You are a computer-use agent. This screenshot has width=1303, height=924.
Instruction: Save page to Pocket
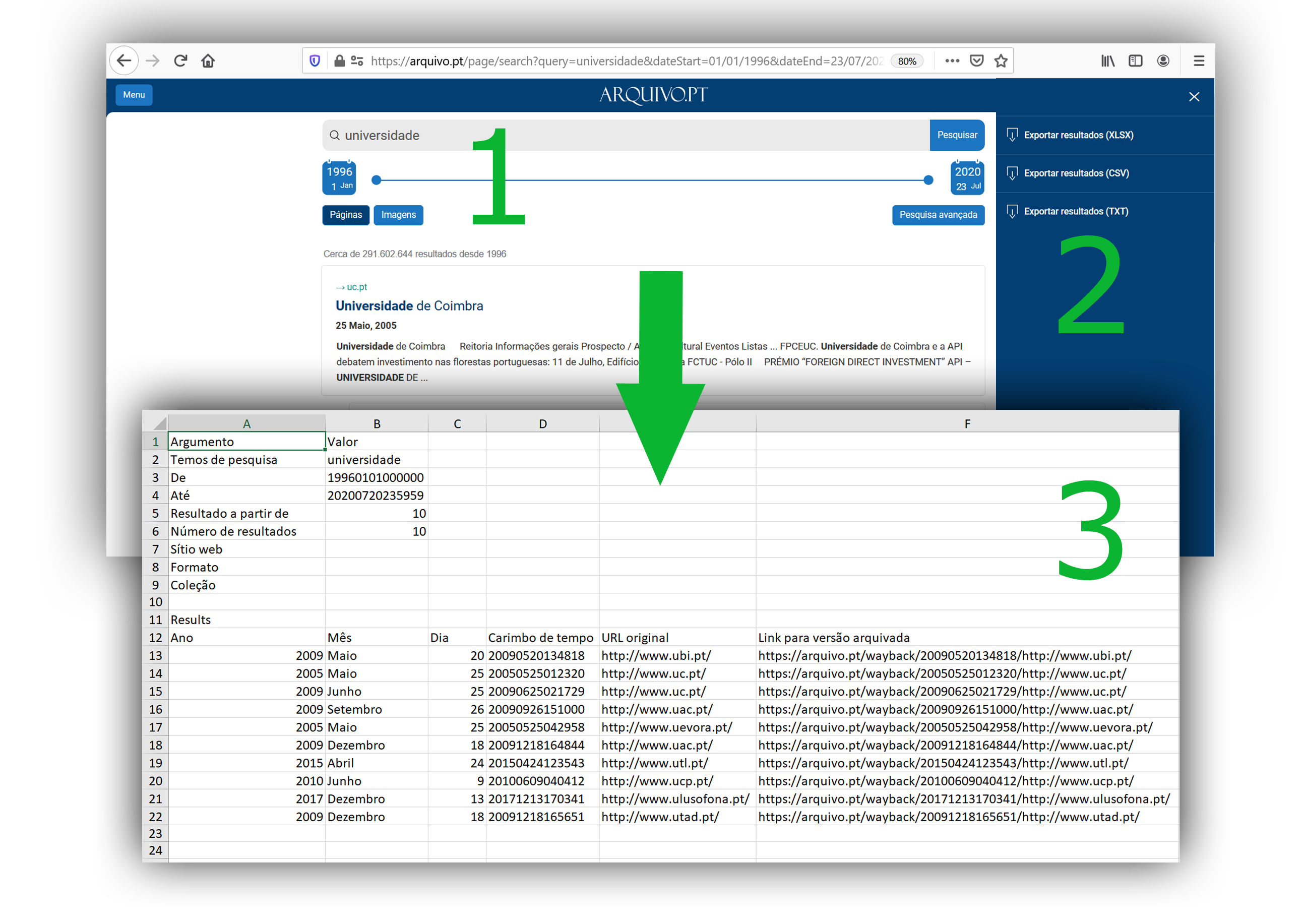coord(976,60)
